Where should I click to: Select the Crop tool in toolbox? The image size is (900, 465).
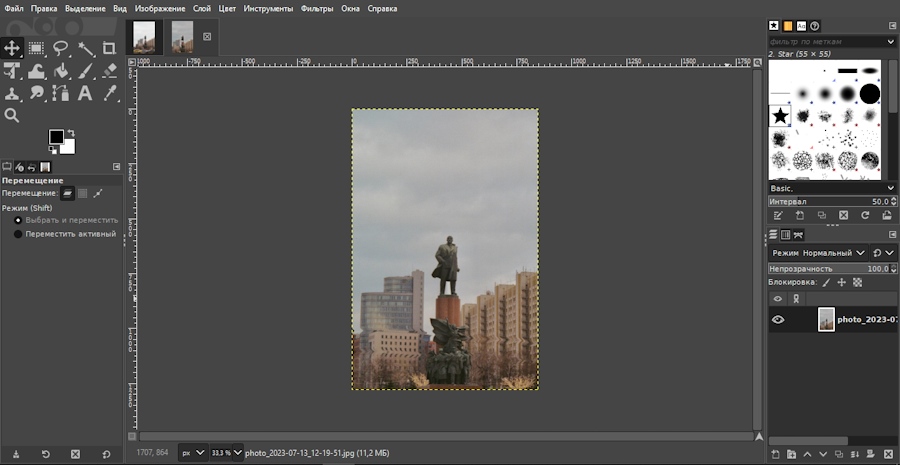coord(109,47)
